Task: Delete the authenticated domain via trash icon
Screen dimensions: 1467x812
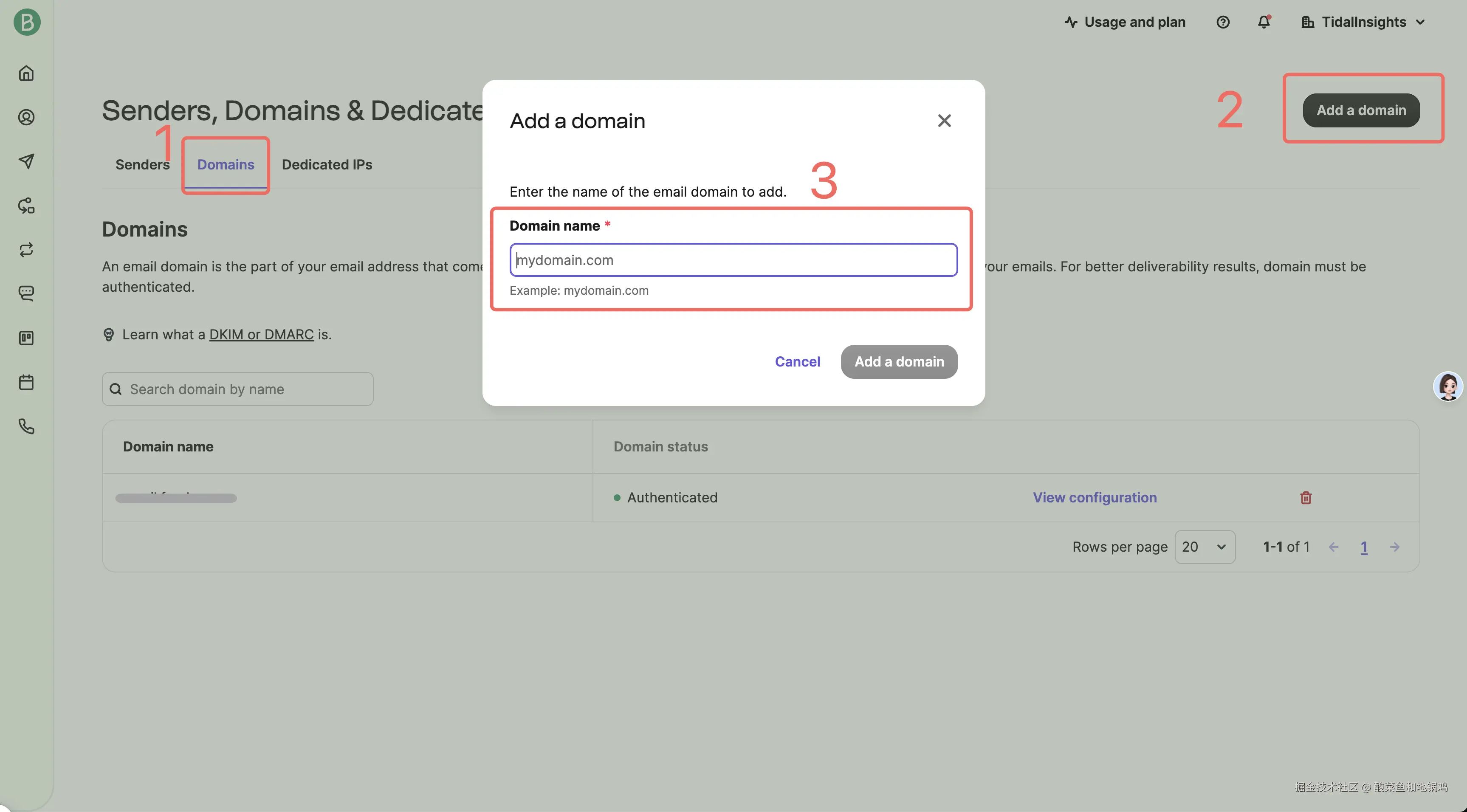Action: click(x=1306, y=498)
